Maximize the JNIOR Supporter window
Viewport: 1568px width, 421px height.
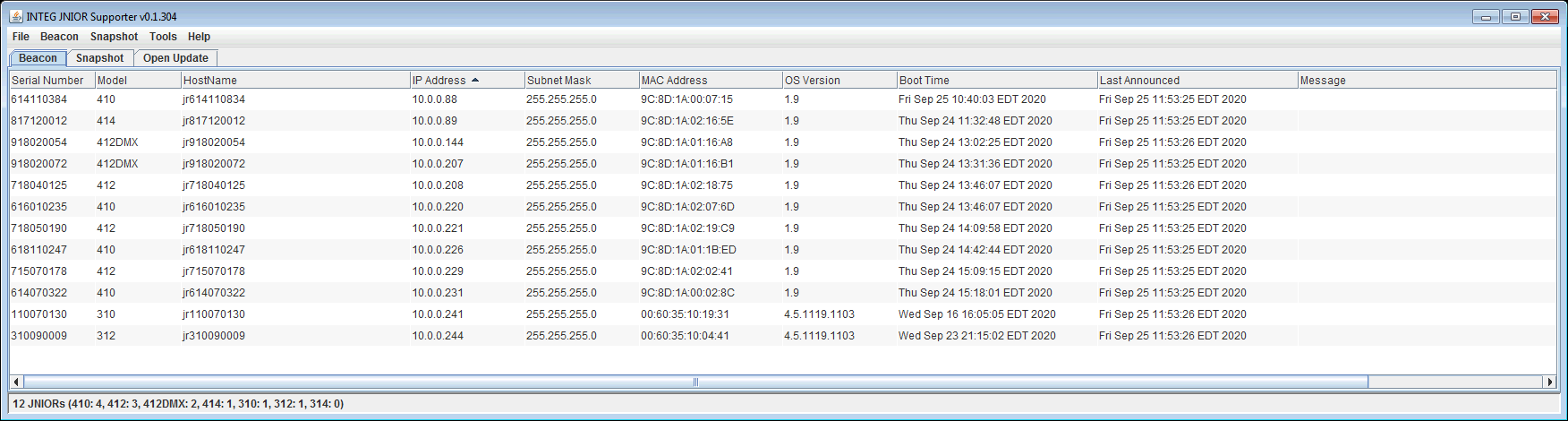(1515, 16)
